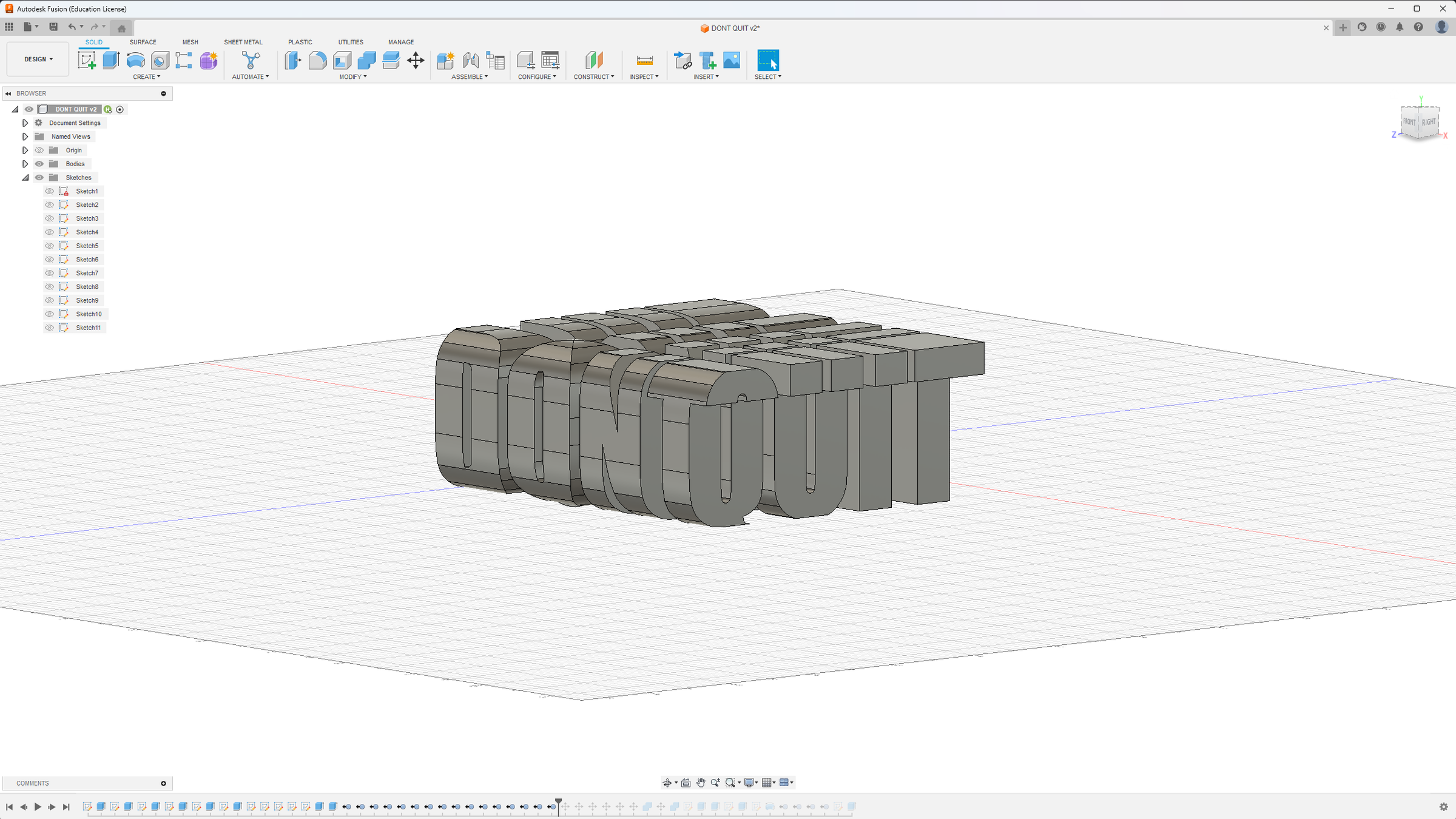
Task: Click the Pan hand icon in navigation bar
Action: coord(701,783)
